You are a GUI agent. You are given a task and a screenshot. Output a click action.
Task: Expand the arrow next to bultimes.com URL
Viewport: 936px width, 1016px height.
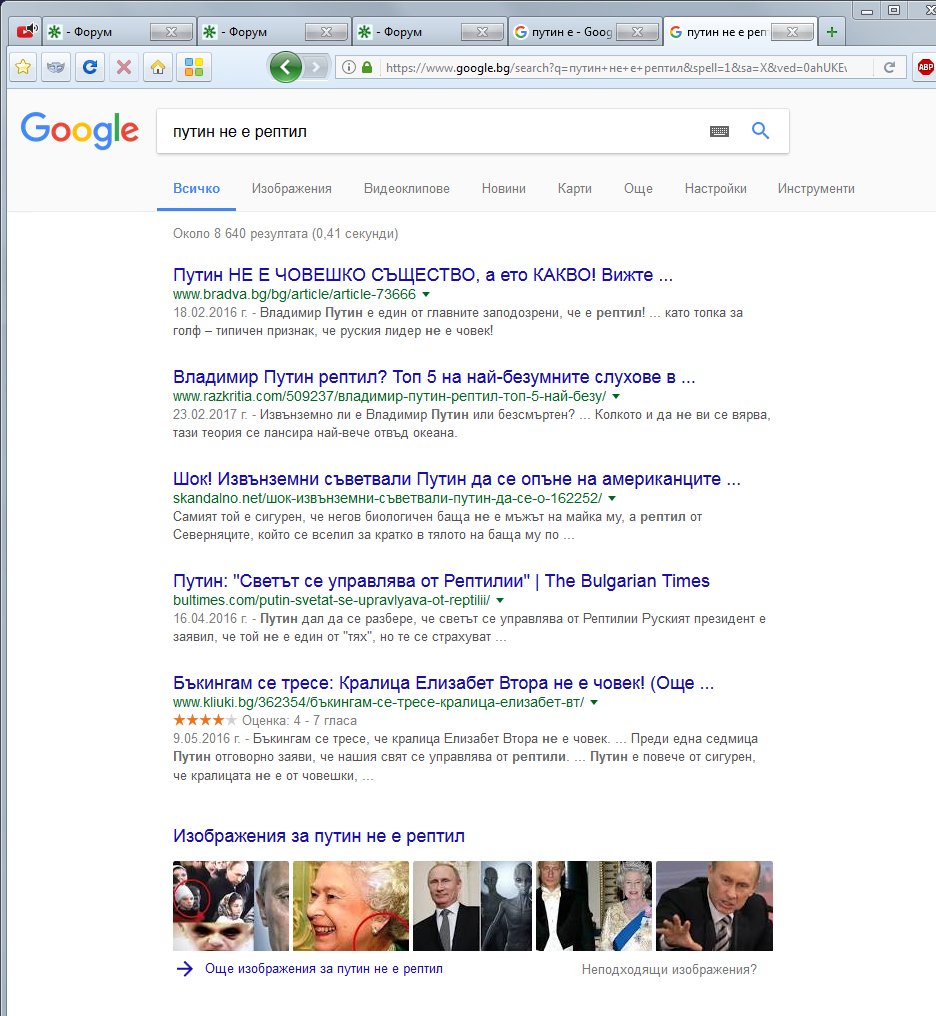tap(500, 601)
